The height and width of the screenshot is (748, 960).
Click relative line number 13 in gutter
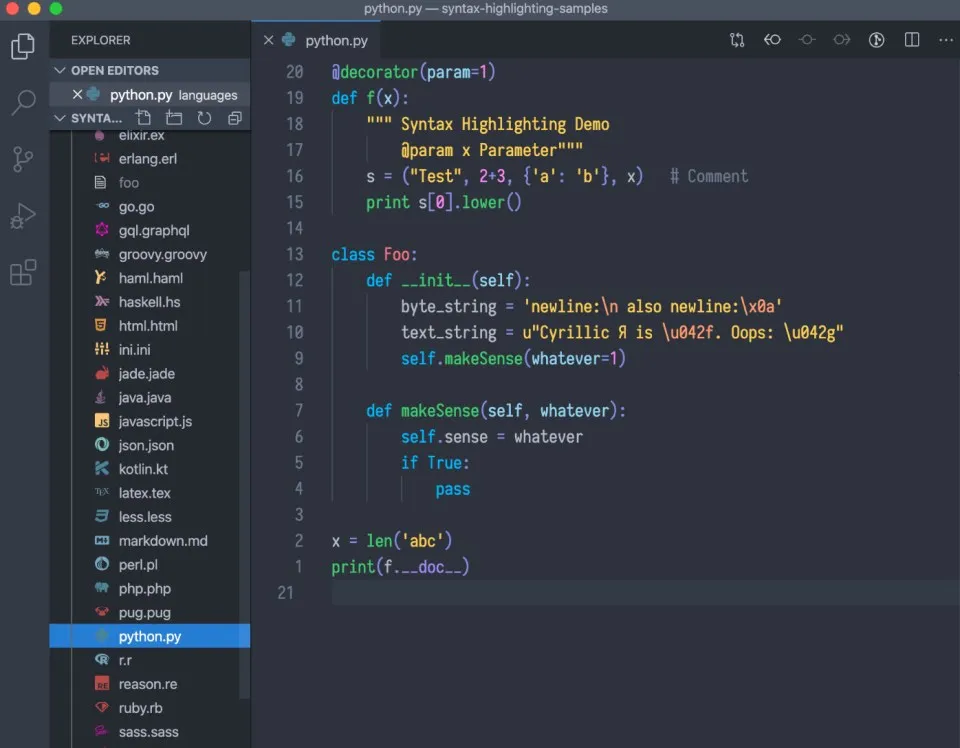point(294,254)
